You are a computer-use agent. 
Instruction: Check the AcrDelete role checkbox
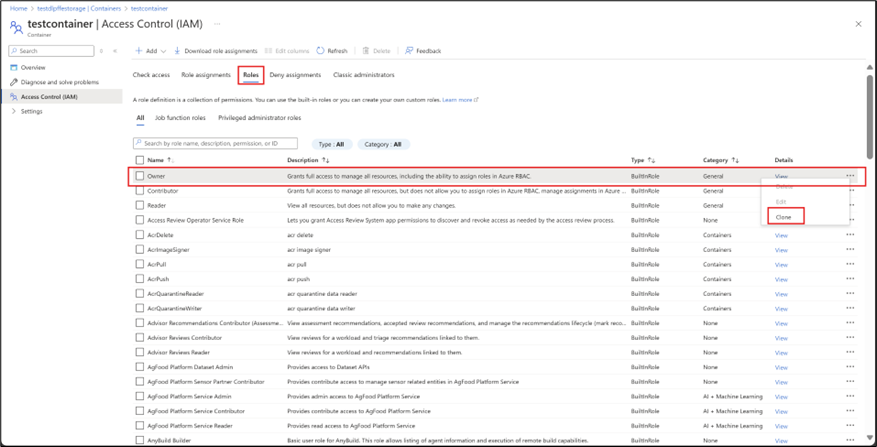pos(140,235)
